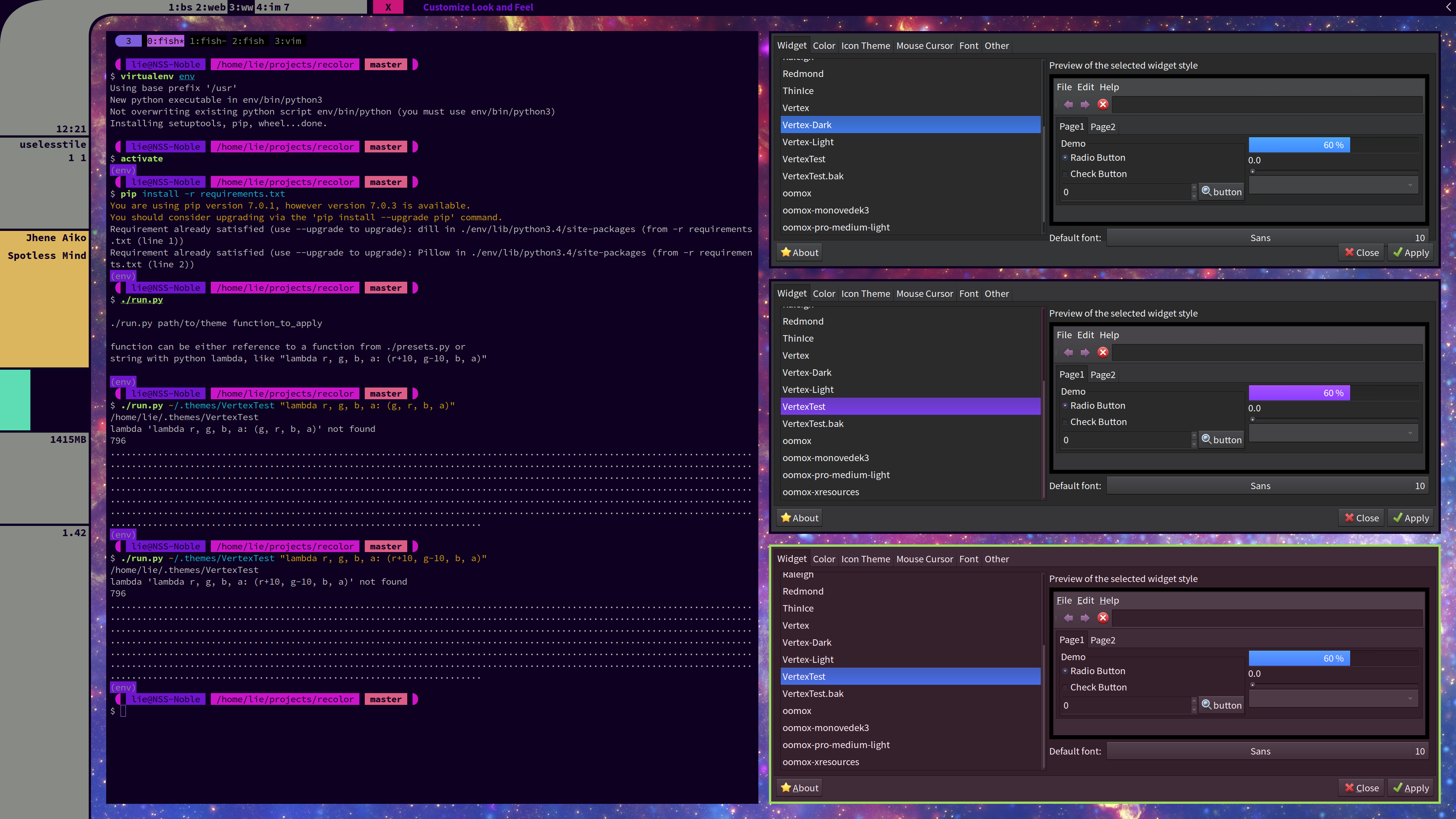Open Icon Theme tab in bottom window
Image resolution: width=1456 pixels, height=819 pixels.
tap(865, 559)
